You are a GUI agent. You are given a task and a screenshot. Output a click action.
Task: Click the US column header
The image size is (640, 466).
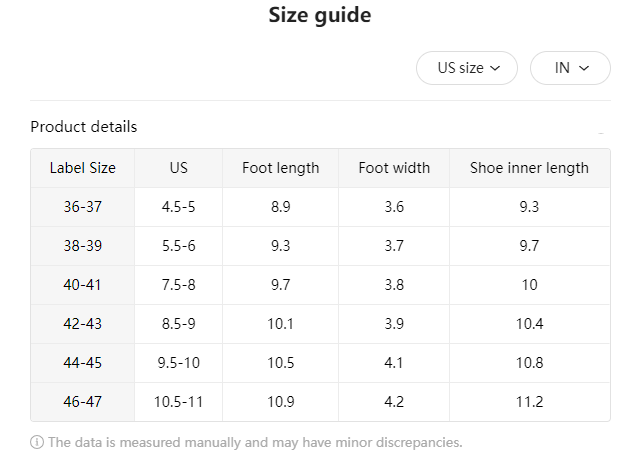click(179, 168)
